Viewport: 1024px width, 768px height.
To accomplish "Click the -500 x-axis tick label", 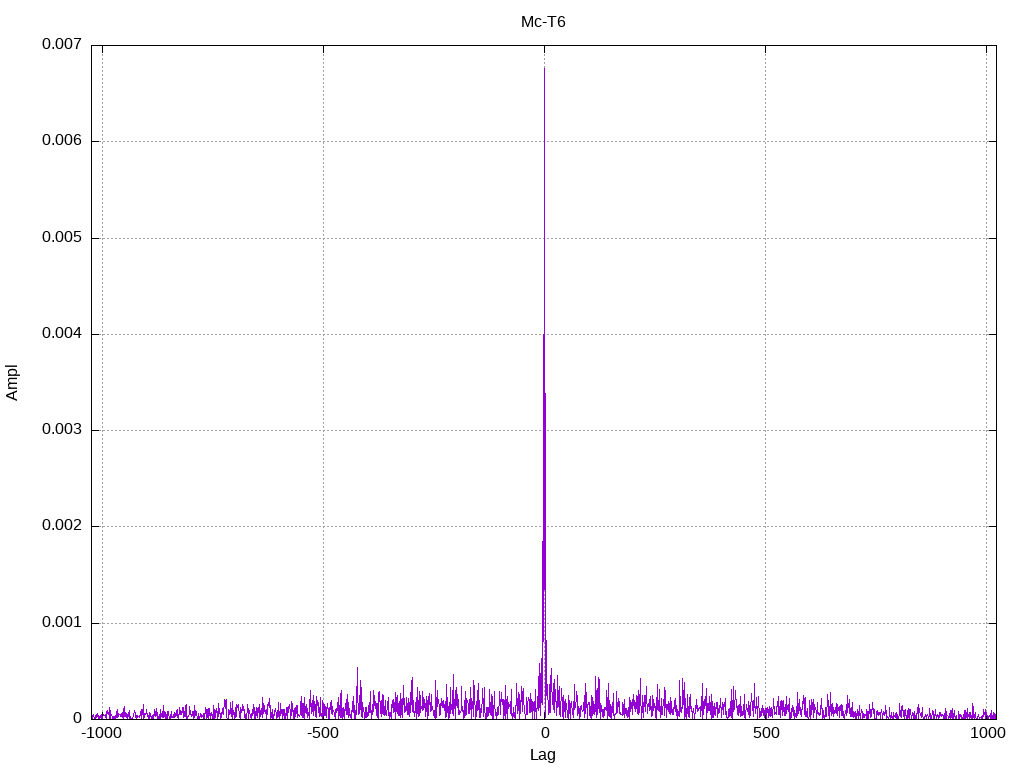I will [323, 733].
